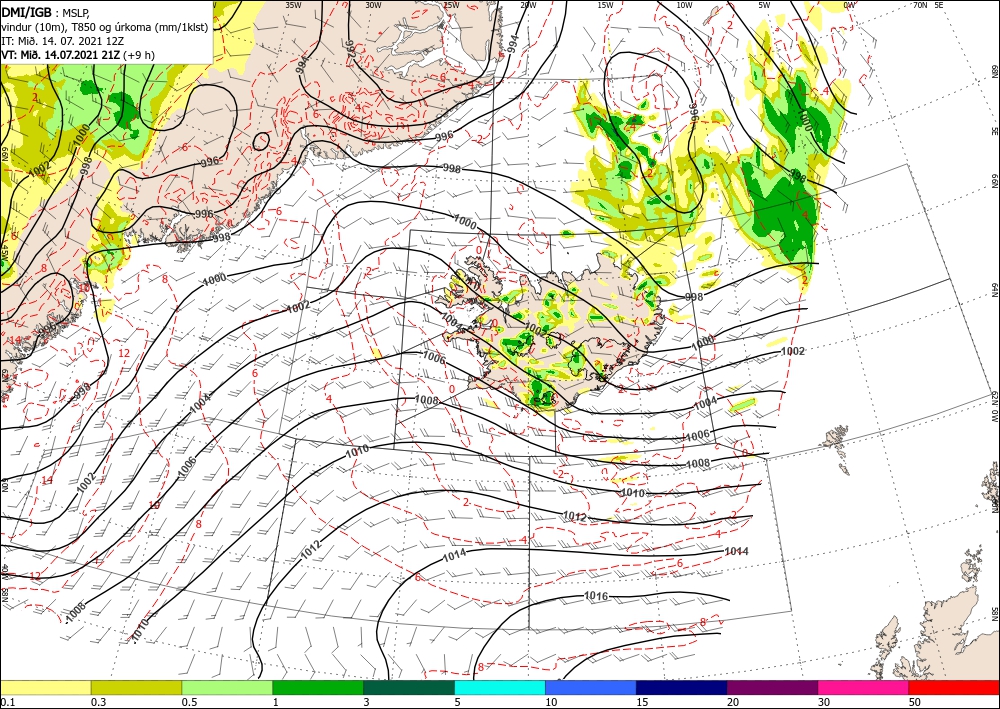The width and height of the screenshot is (1000, 709).
Task: Select the 'IT: Mið. 14. 07. 2021 12Z' line
Action: tap(61, 40)
